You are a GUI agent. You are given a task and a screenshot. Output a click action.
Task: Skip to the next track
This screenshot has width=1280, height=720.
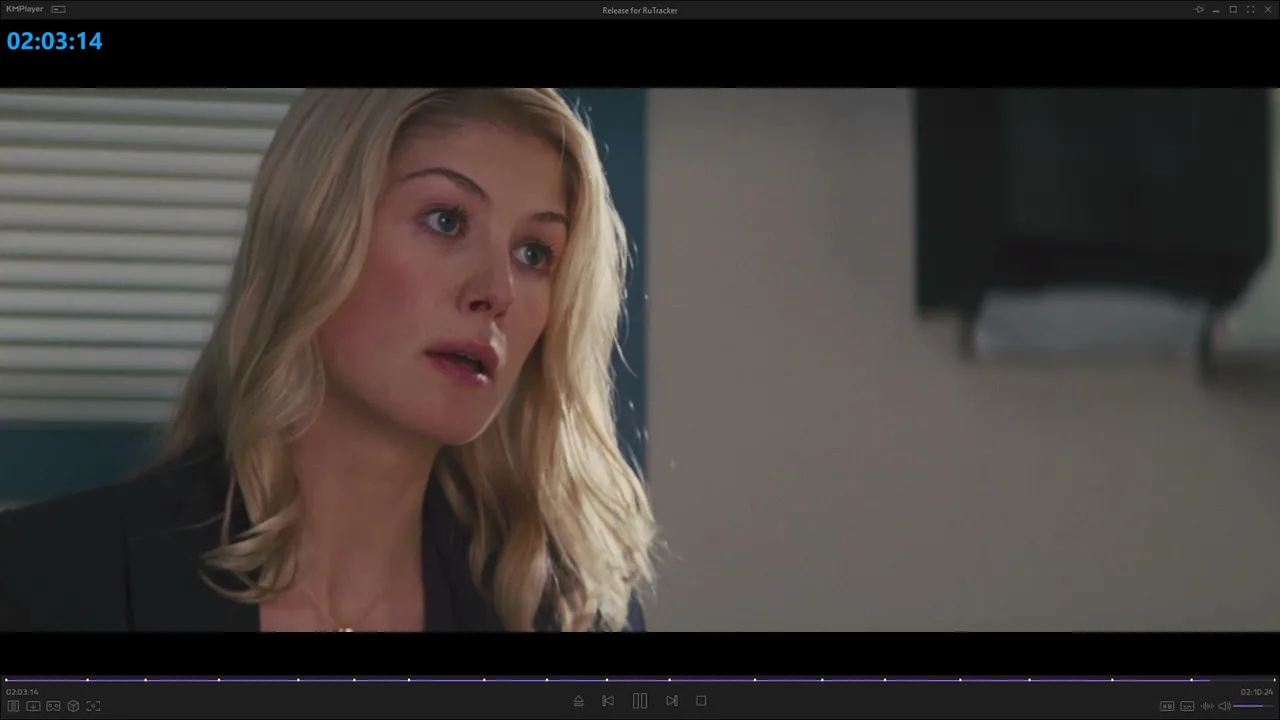(672, 701)
